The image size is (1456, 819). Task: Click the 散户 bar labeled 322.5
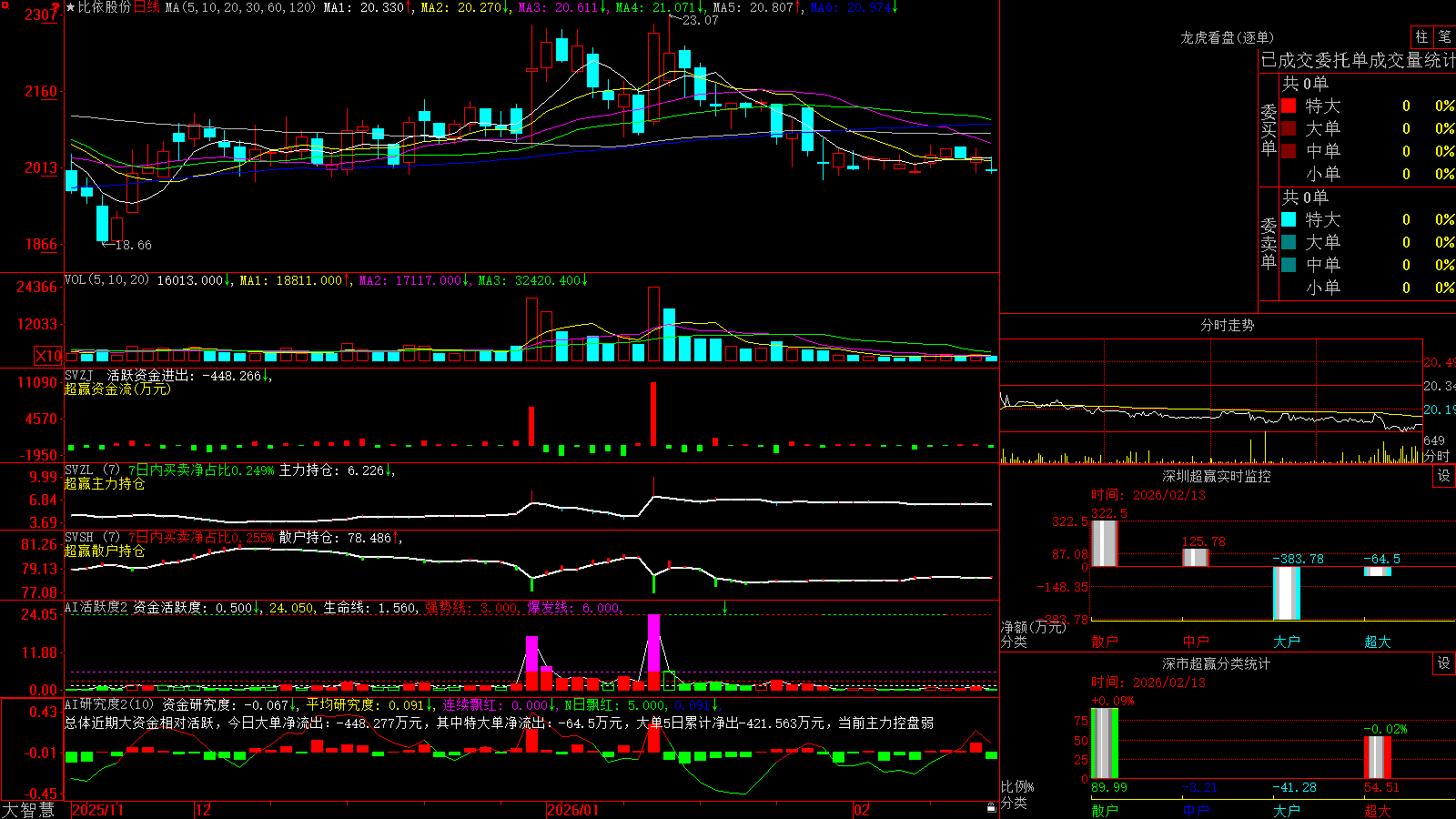[x=1104, y=543]
